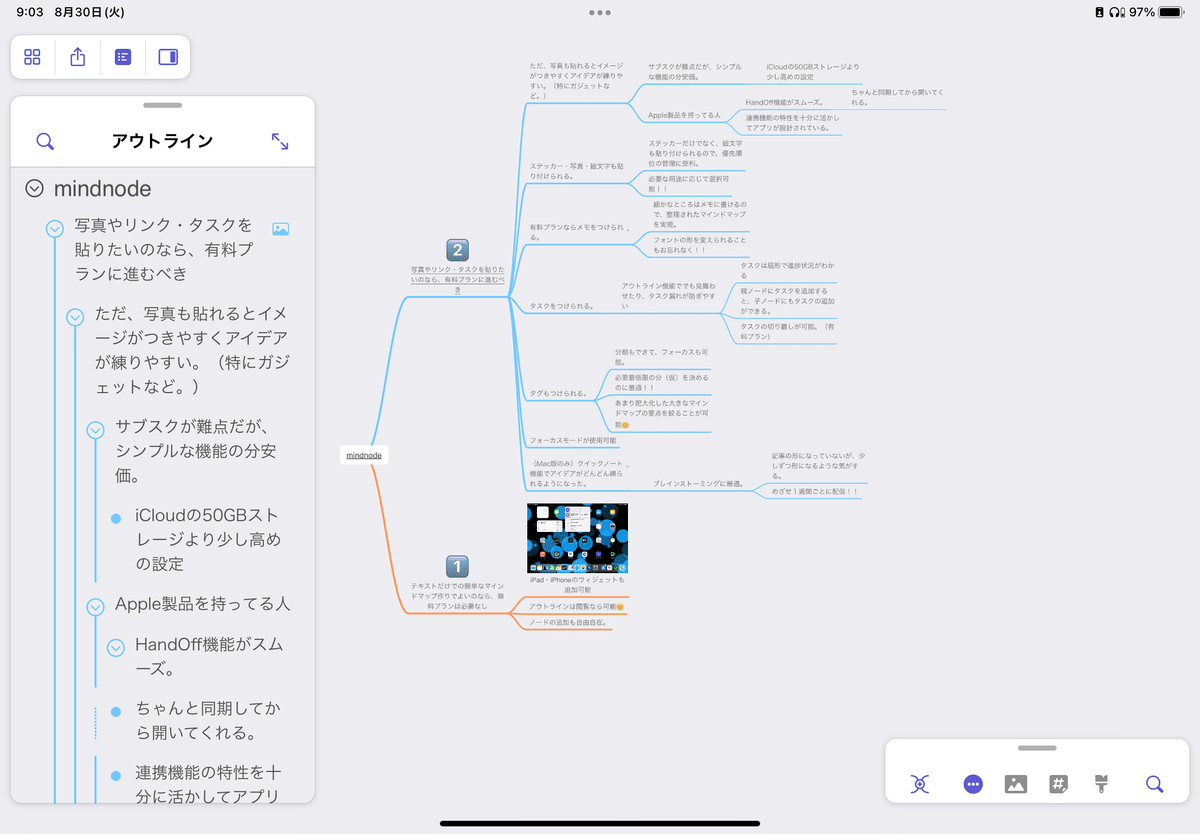
Task: Tap the Share icon in the top toolbar
Action: [77, 57]
